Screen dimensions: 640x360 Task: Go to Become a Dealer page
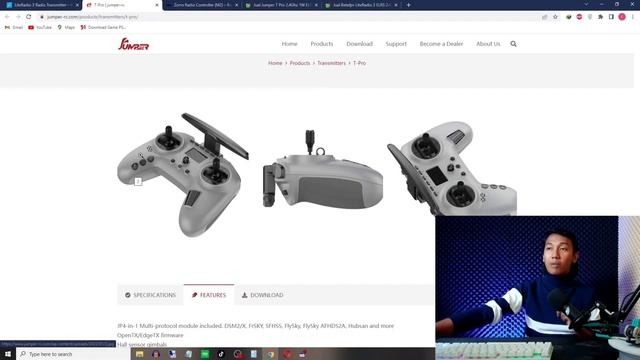coord(441,44)
